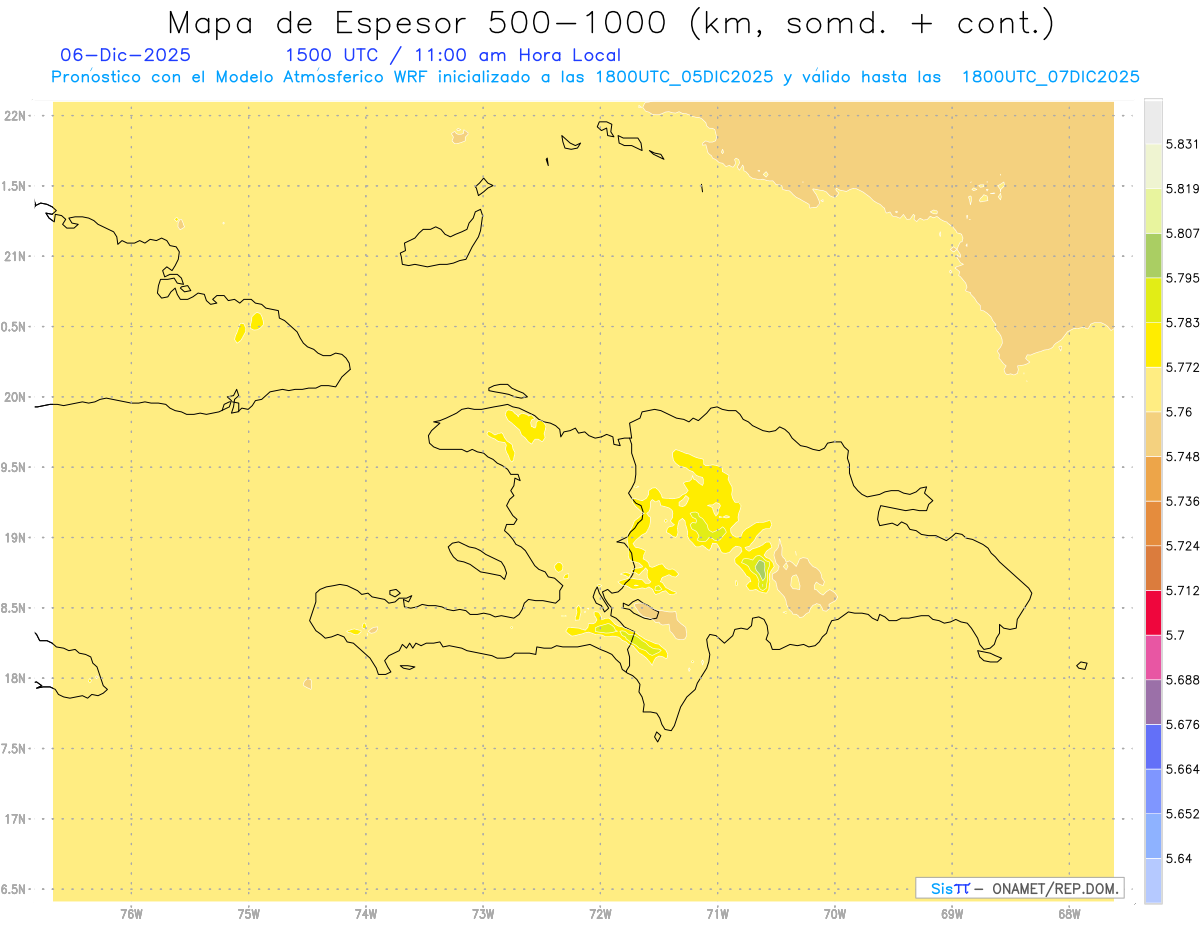This screenshot has height=927, width=1200.
Task: Click the colorbar value 5.652
Action: (x=1183, y=814)
